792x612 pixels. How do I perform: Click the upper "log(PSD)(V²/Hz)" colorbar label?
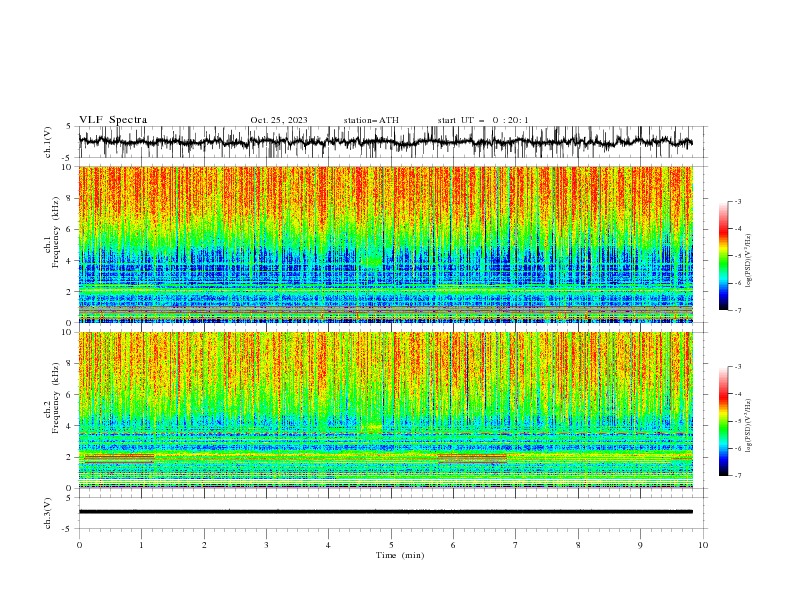point(749,261)
